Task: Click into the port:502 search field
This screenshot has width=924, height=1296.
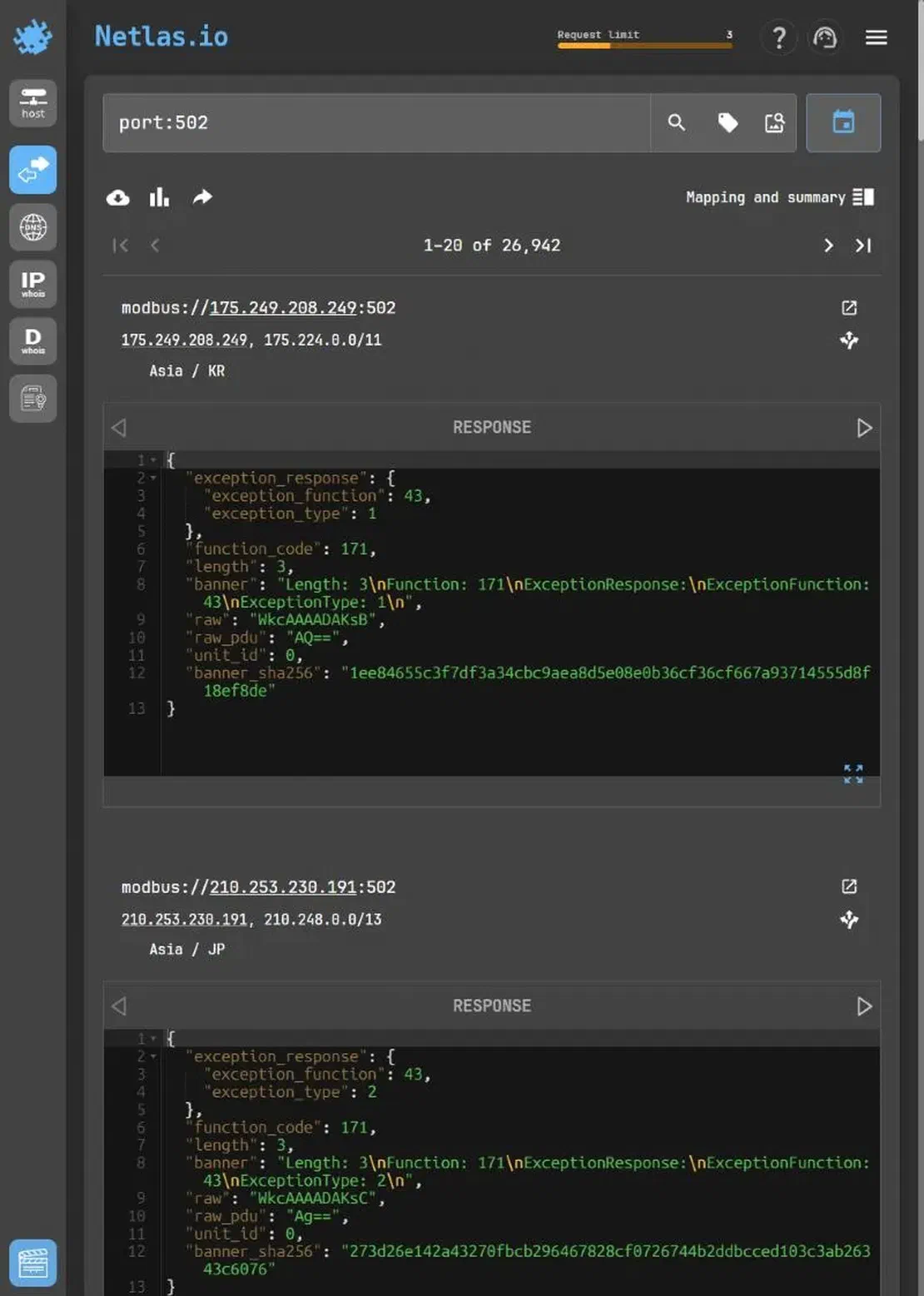Action: 376,123
